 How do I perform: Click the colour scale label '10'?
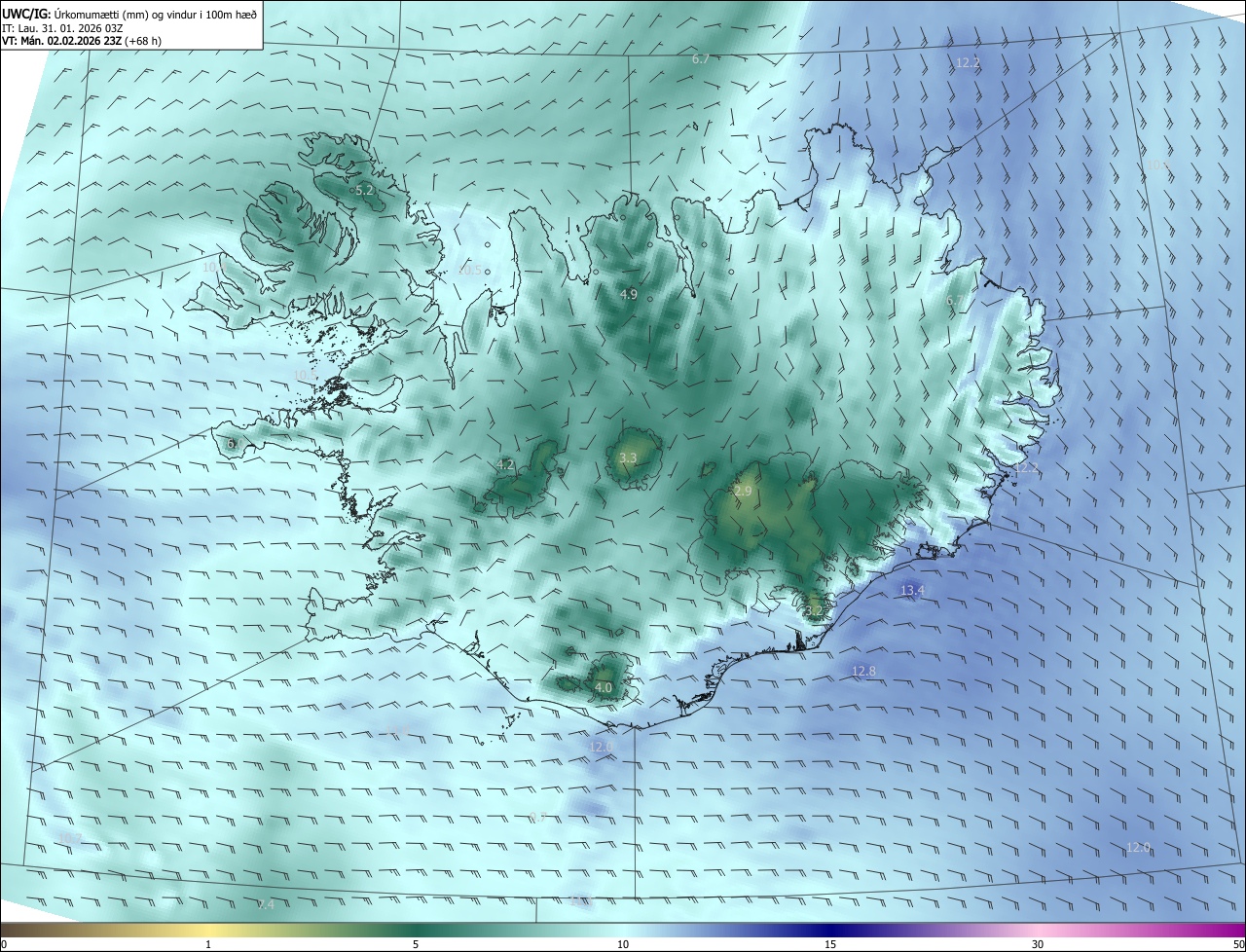[623, 944]
